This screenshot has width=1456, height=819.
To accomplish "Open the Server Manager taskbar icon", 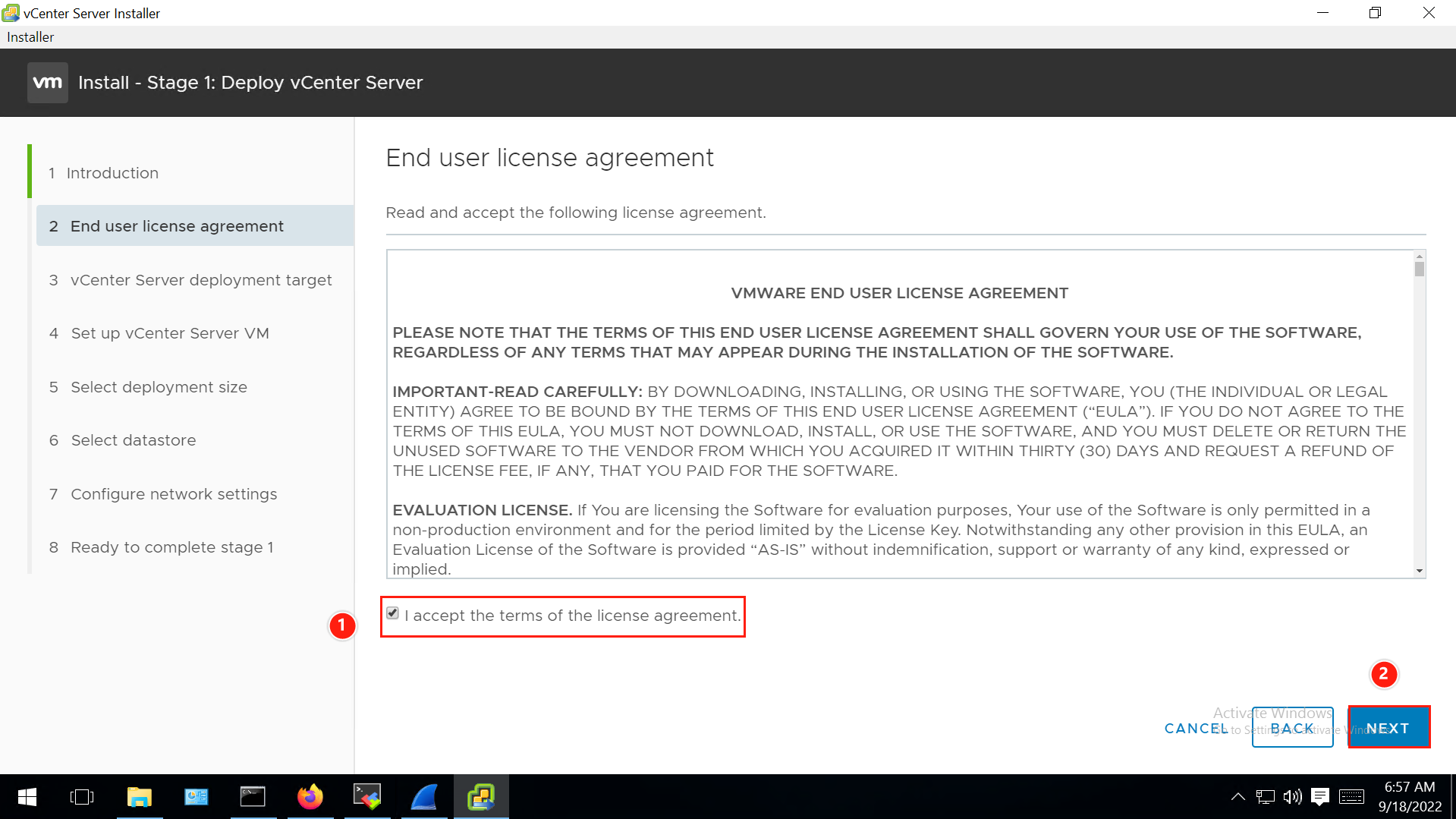I will [x=197, y=797].
